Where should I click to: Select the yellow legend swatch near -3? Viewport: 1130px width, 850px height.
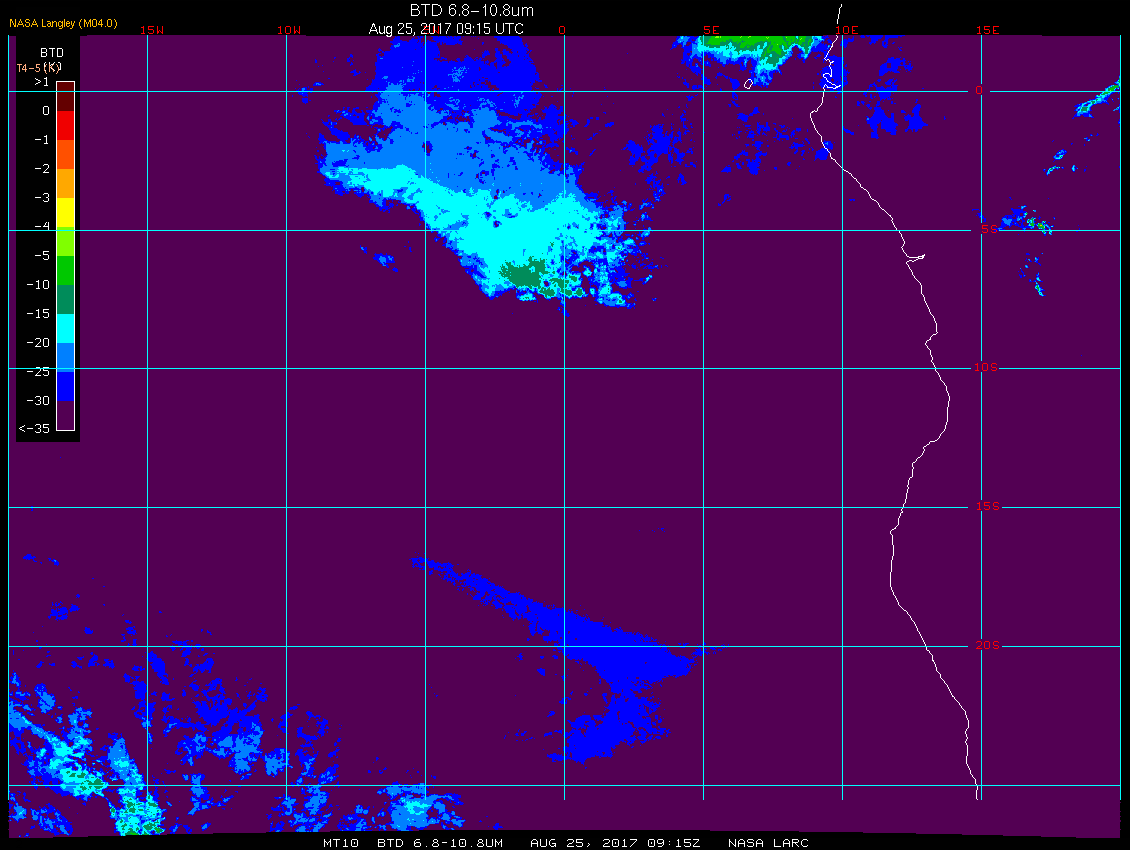(x=66, y=213)
